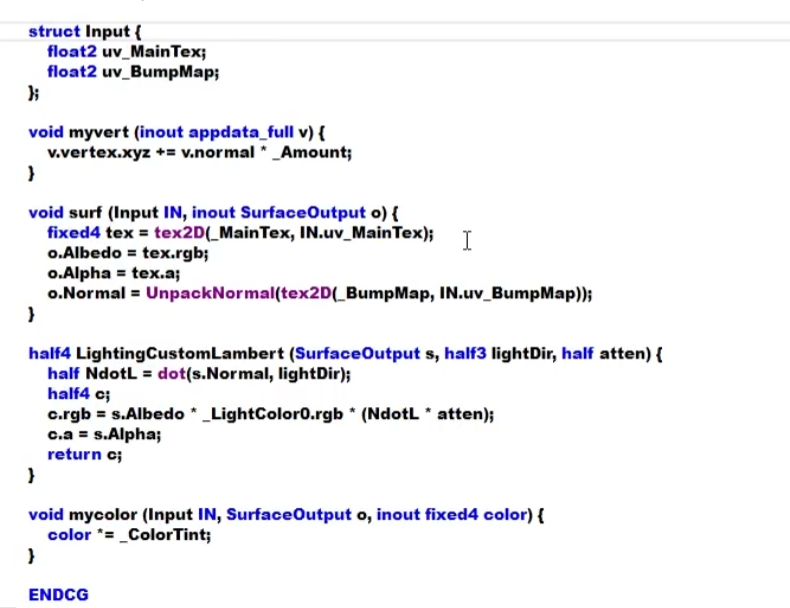Click the 'mycolor' function name

(103, 514)
